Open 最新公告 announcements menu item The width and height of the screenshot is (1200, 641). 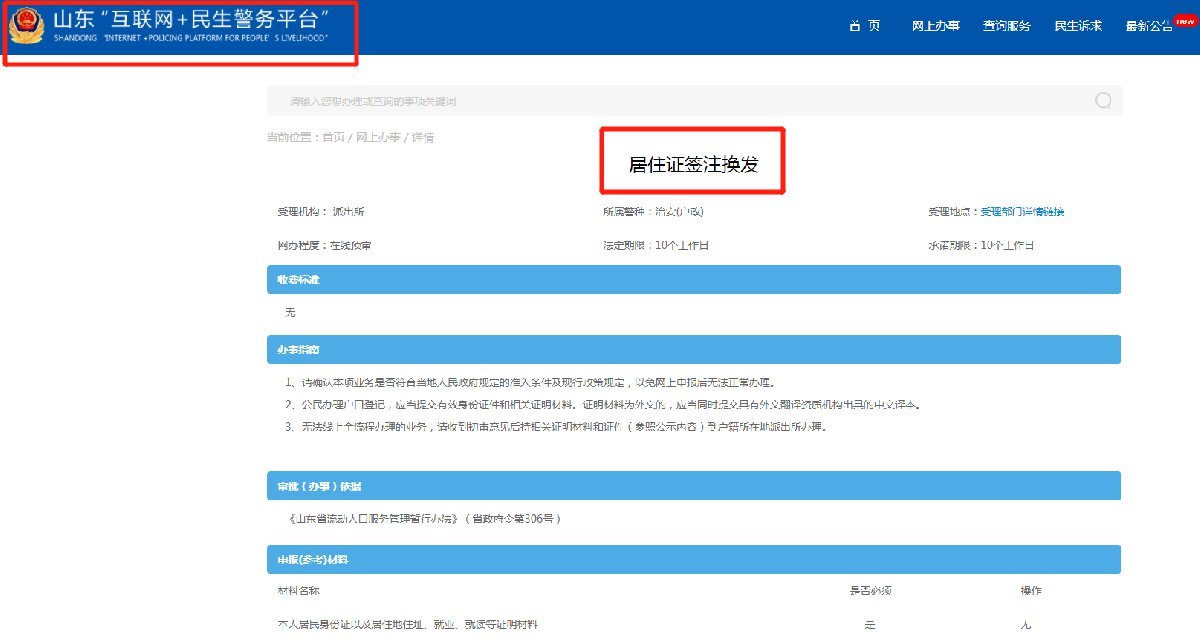[1148, 27]
